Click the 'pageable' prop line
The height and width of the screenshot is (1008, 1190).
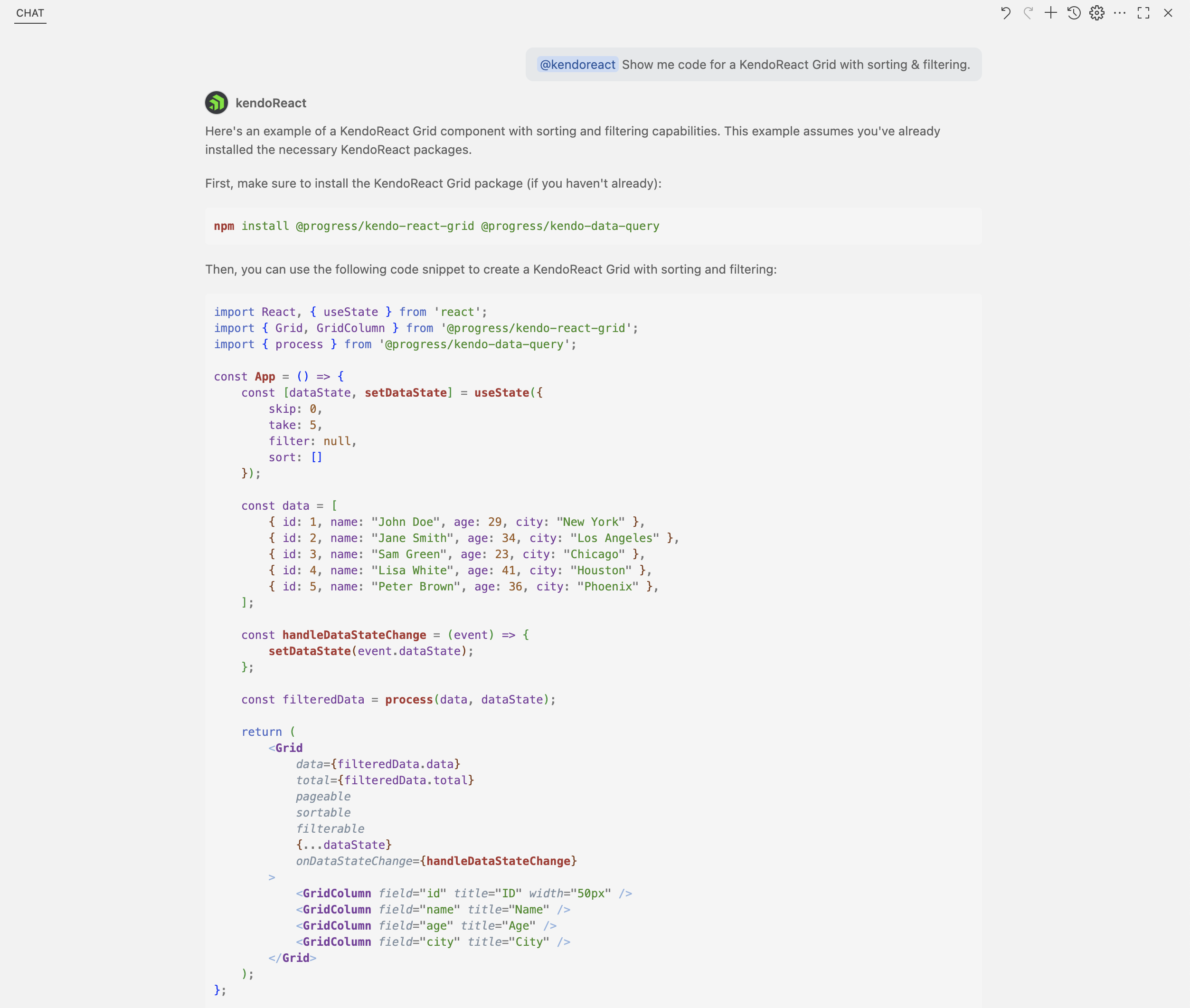pyautogui.click(x=323, y=797)
